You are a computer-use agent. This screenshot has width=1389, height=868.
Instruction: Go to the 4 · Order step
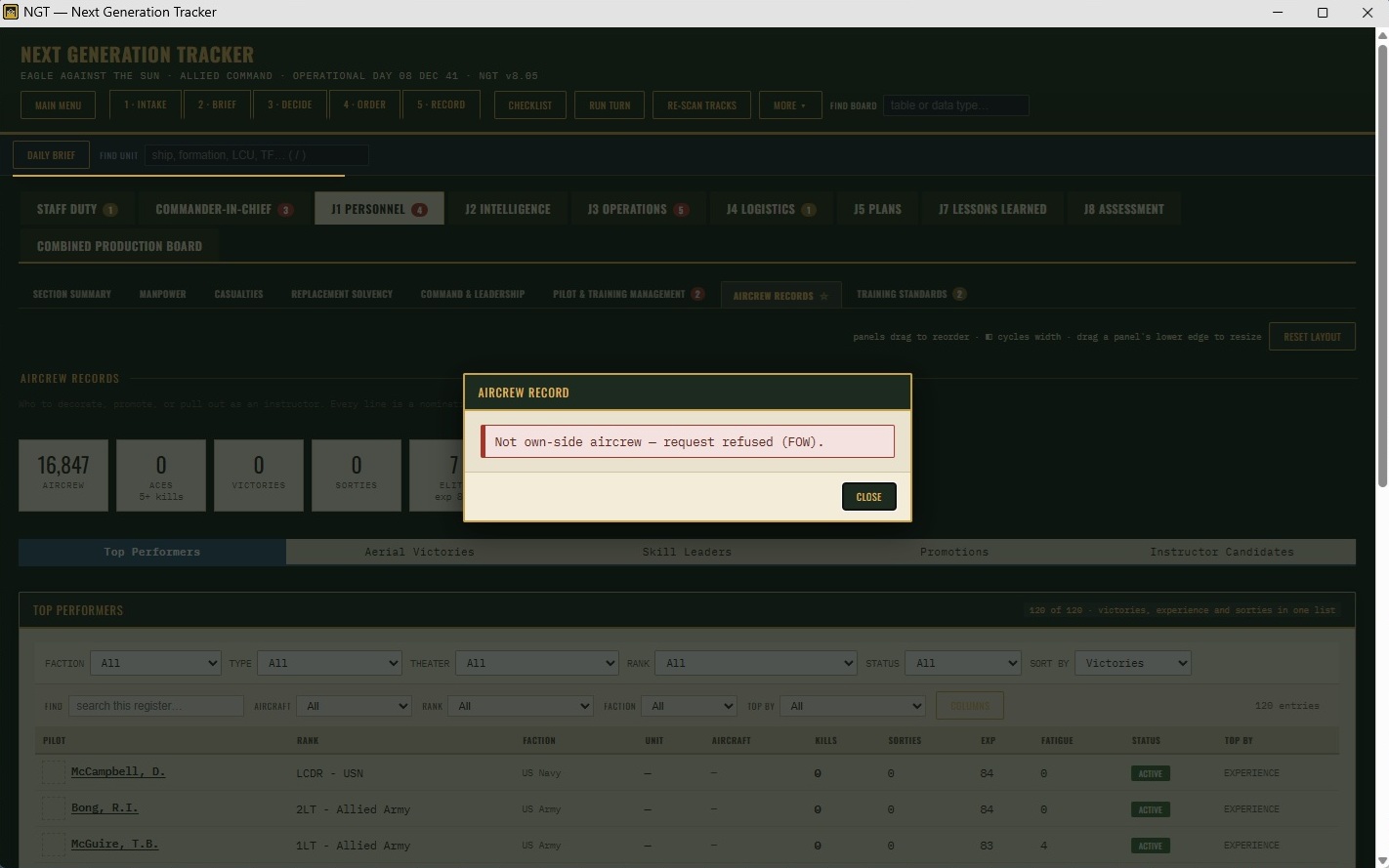click(x=364, y=104)
